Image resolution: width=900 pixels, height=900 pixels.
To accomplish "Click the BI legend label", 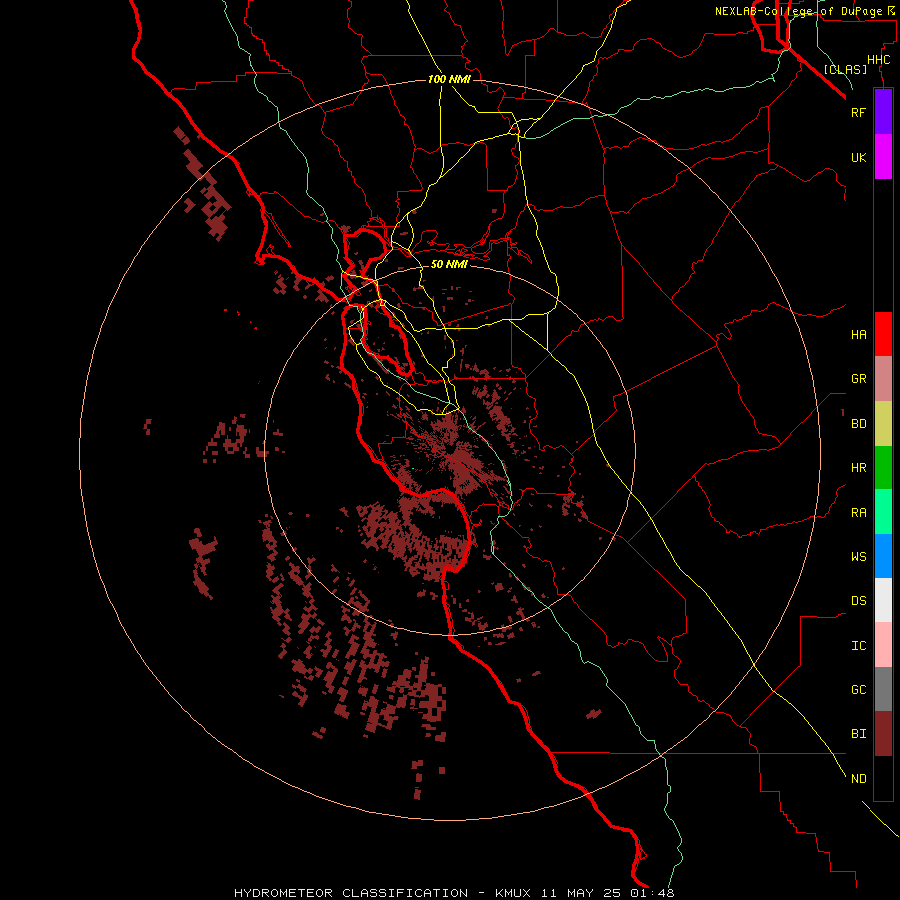I will [858, 734].
